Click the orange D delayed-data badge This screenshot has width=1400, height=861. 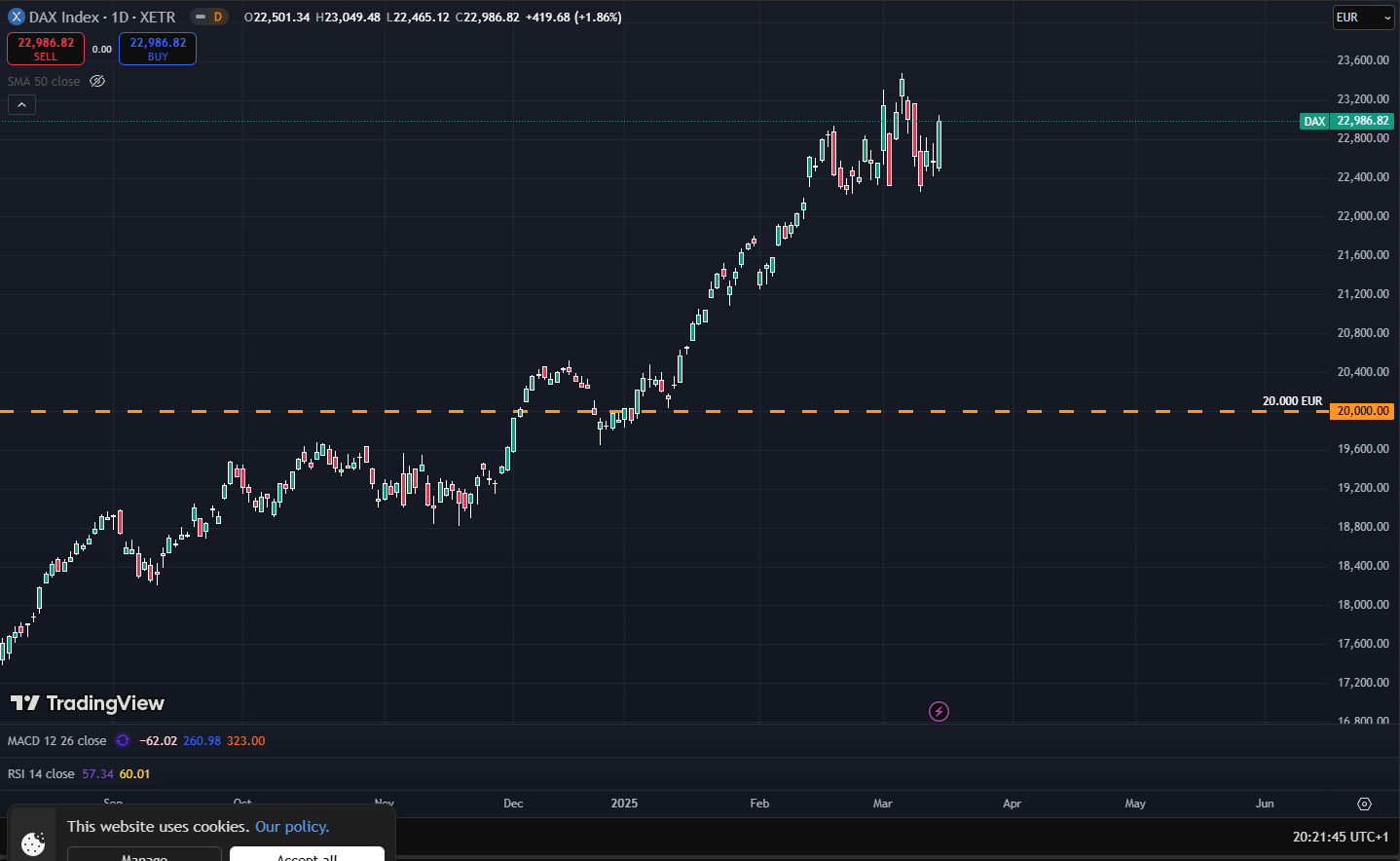218,17
